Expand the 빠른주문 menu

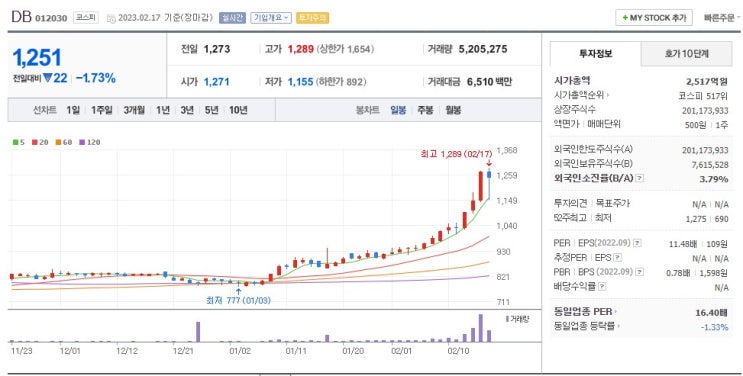(723, 18)
